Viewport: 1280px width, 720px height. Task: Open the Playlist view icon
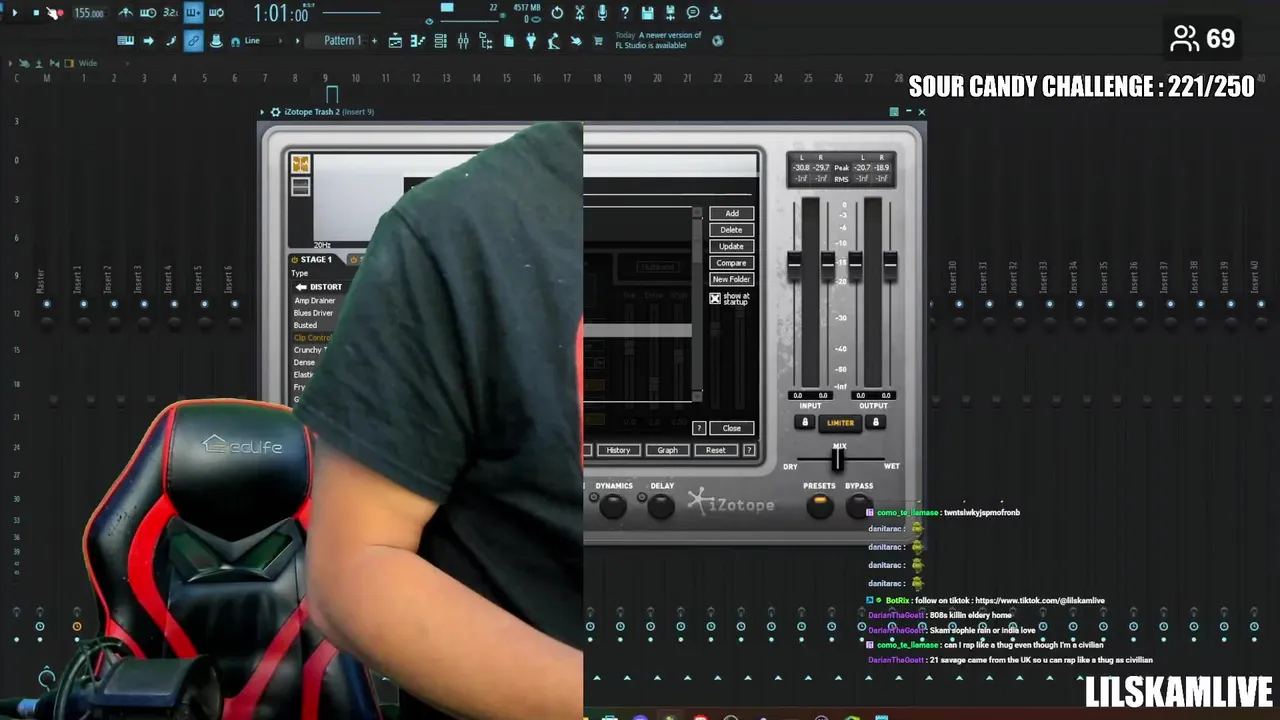(x=396, y=41)
